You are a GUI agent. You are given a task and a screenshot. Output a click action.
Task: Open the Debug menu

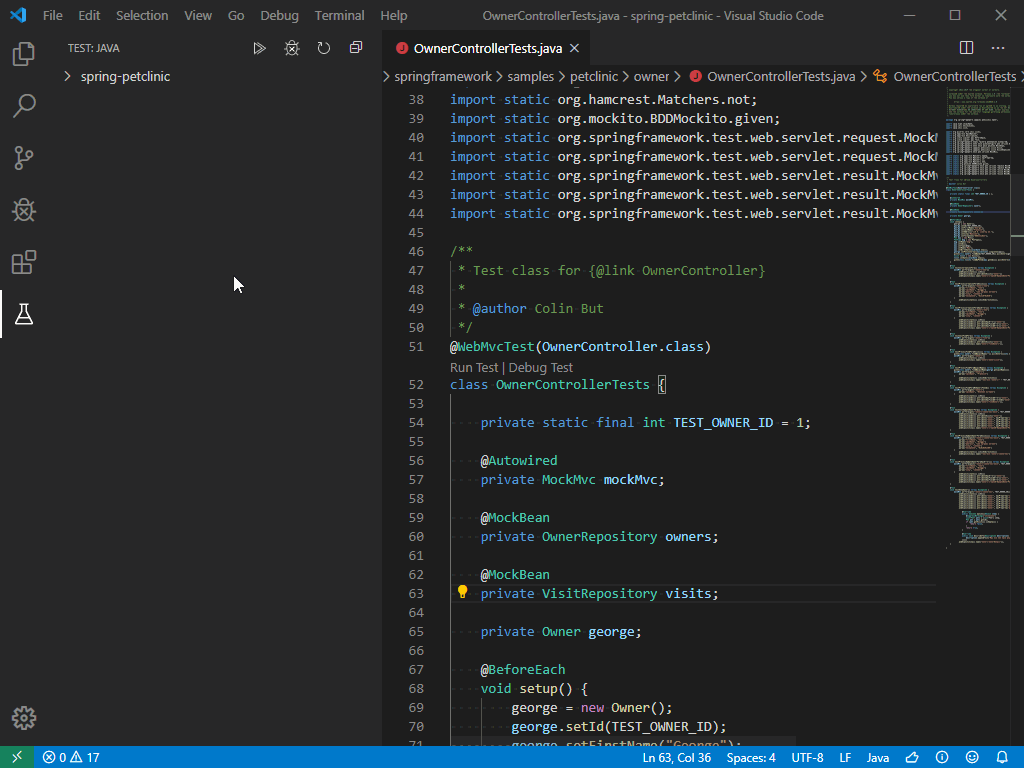280,16
